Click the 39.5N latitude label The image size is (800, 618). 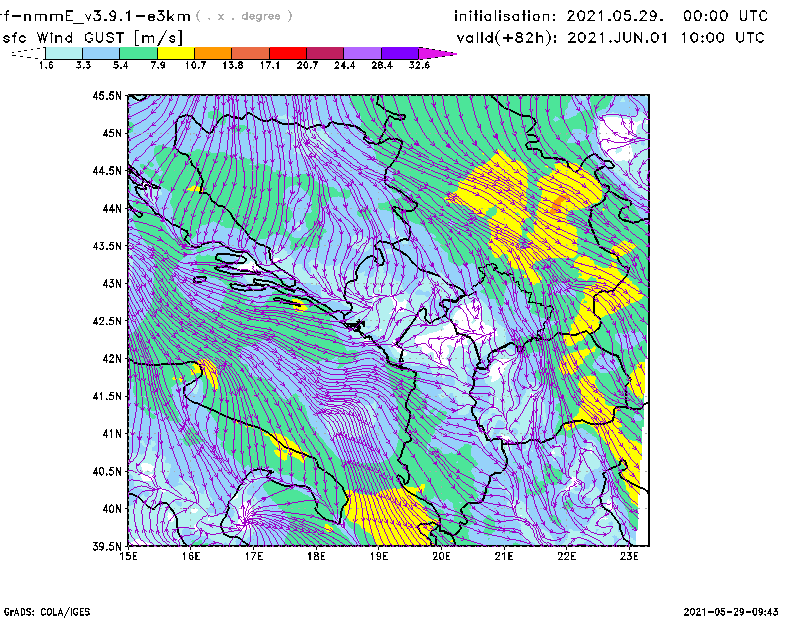(107, 546)
